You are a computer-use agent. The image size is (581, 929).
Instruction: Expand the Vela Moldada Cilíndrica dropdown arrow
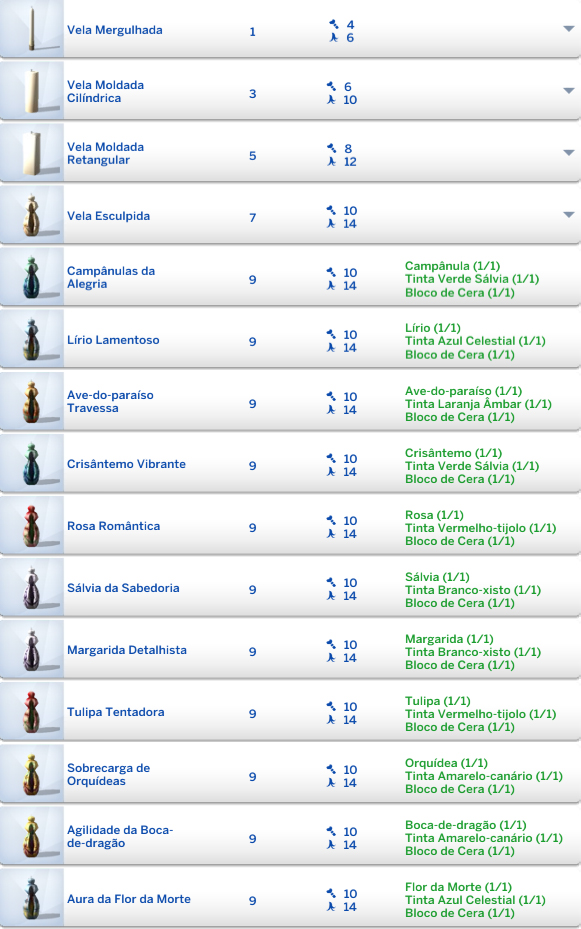pos(569,91)
